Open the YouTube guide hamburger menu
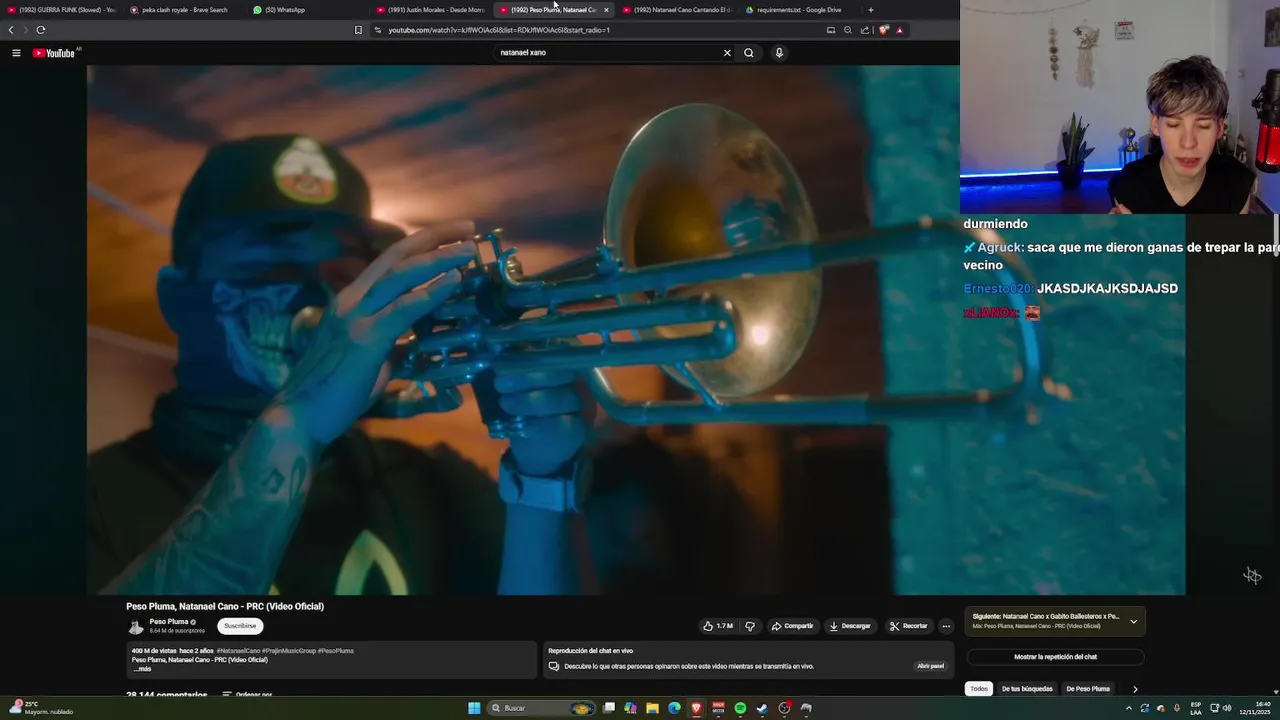Image resolution: width=1280 pixels, height=720 pixels. coord(16,53)
